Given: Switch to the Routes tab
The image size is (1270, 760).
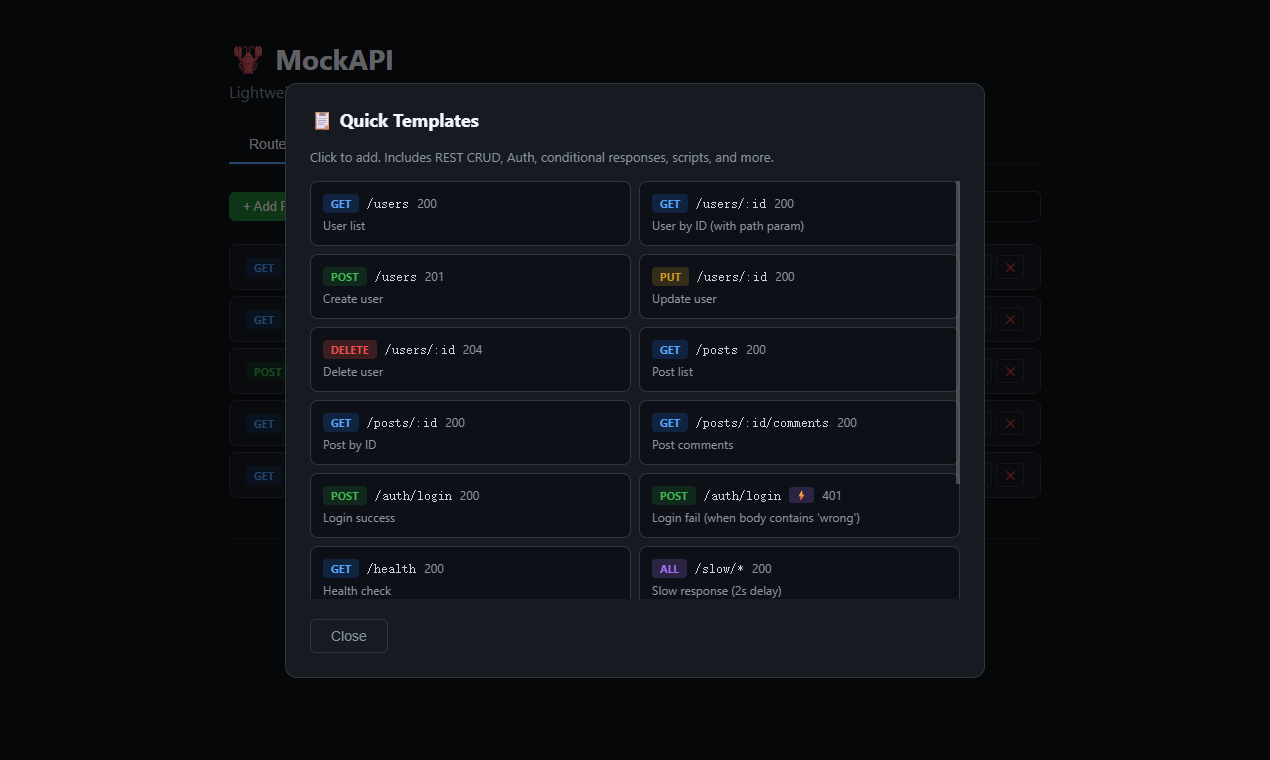Looking at the screenshot, I should tap(267, 144).
